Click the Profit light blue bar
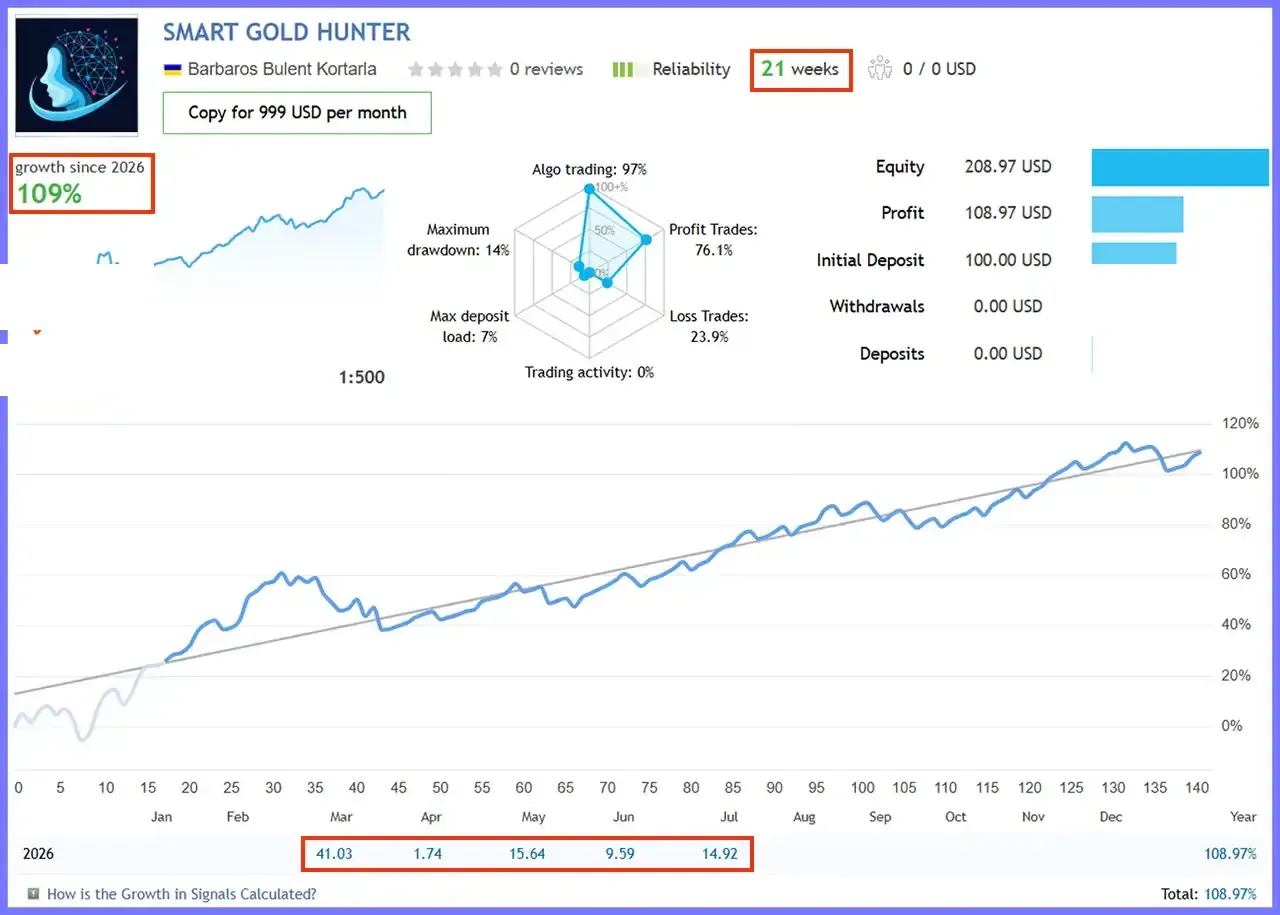This screenshot has width=1280, height=915. click(x=1138, y=214)
